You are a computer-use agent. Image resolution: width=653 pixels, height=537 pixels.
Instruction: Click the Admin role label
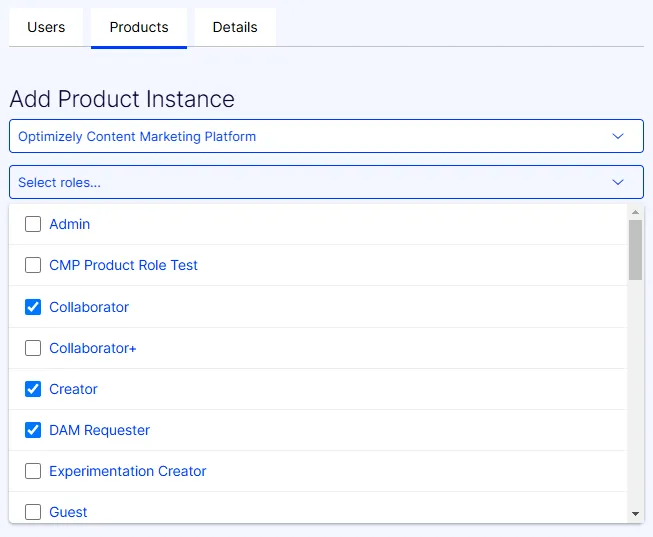point(70,224)
